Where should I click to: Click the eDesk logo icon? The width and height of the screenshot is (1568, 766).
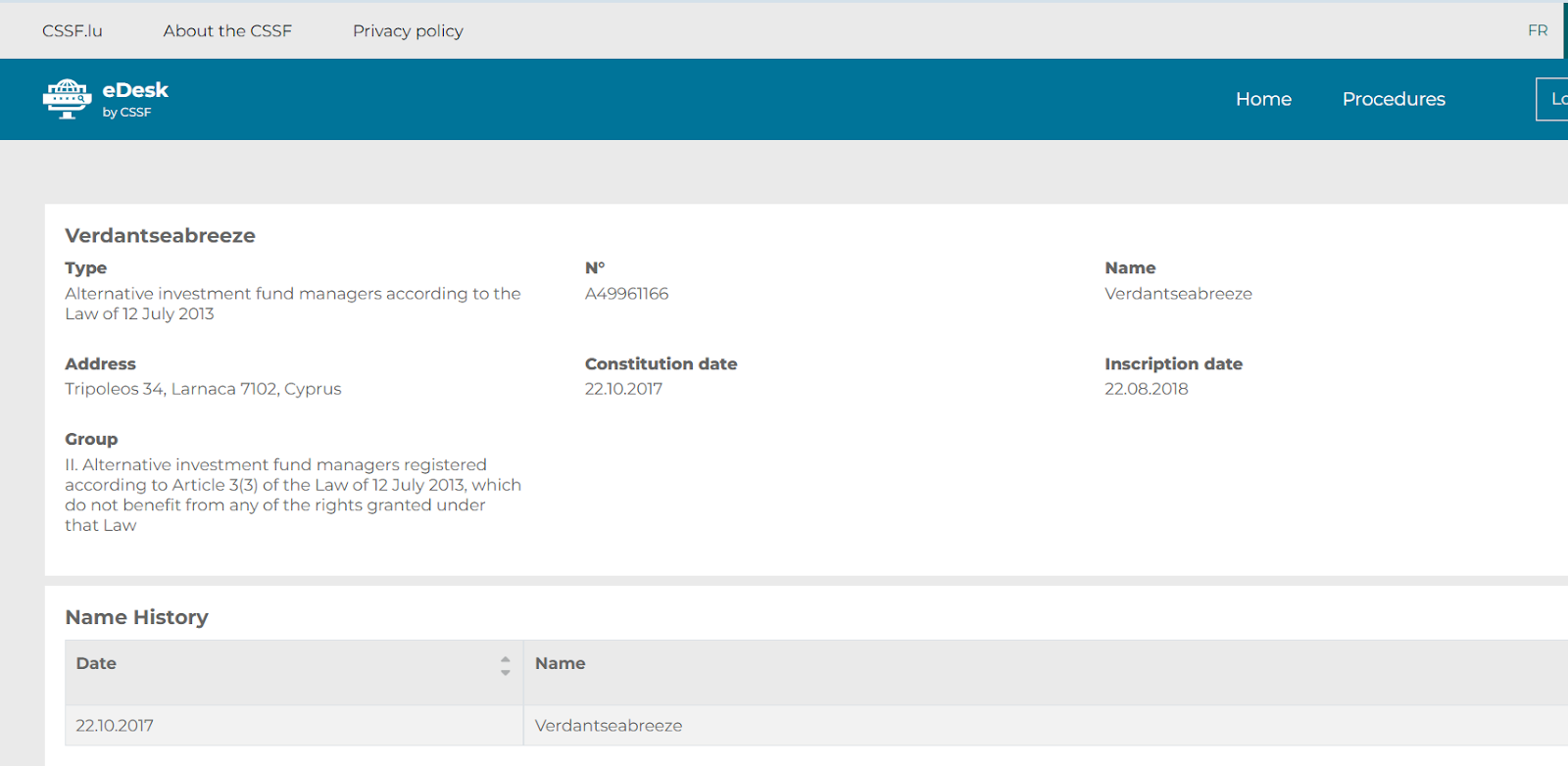click(67, 99)
